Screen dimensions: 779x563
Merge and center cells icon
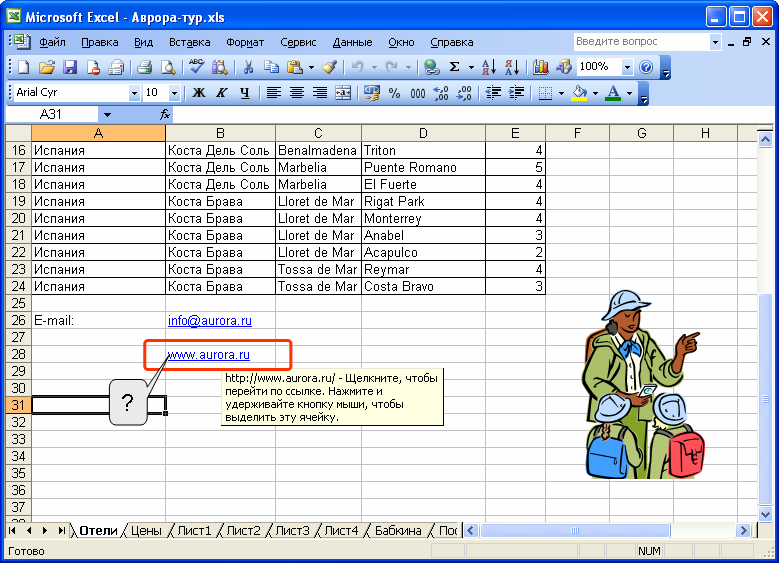click(x=343, y=92)
